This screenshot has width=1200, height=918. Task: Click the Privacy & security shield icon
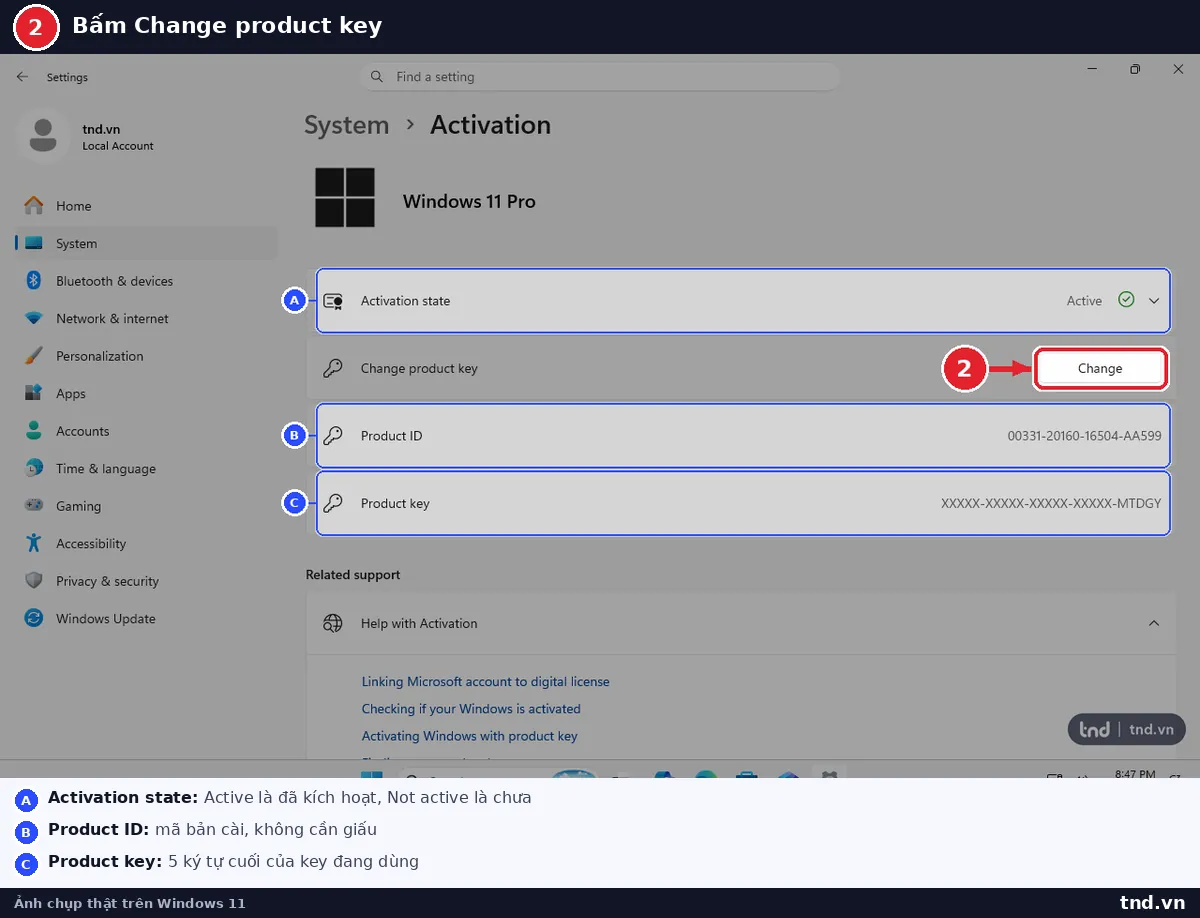pos(34,581)
